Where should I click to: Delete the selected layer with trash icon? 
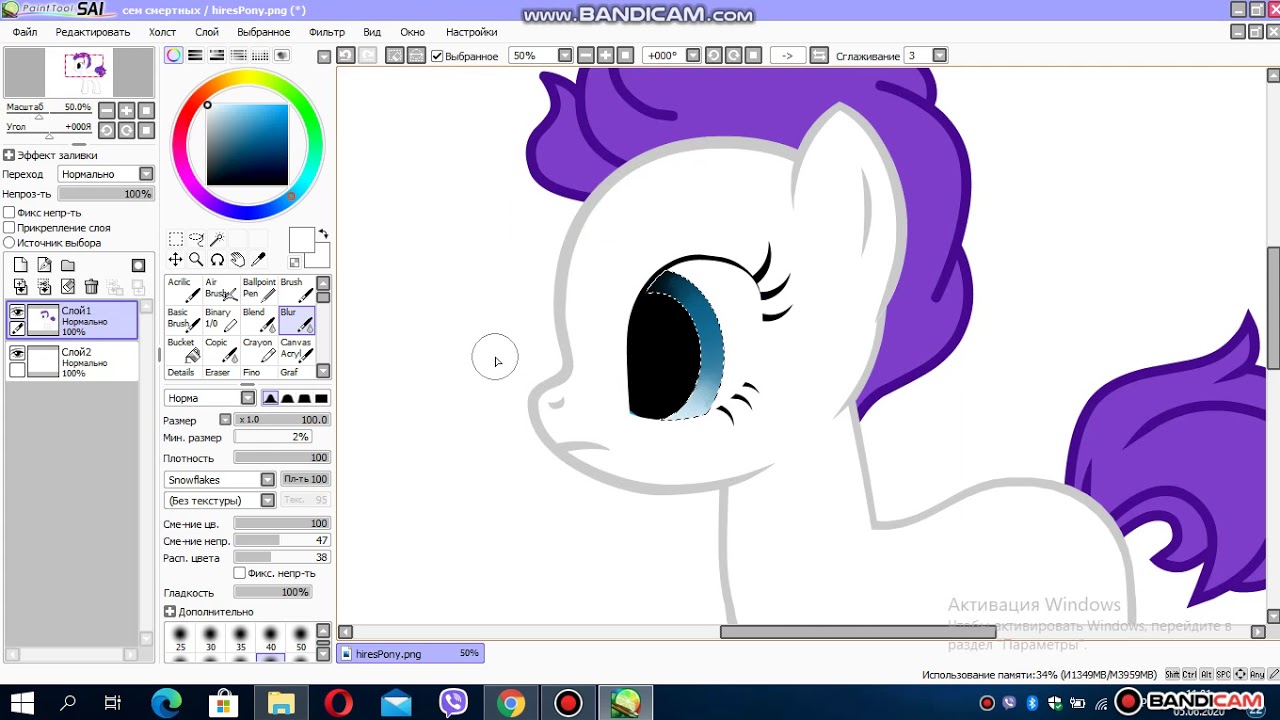92,287
